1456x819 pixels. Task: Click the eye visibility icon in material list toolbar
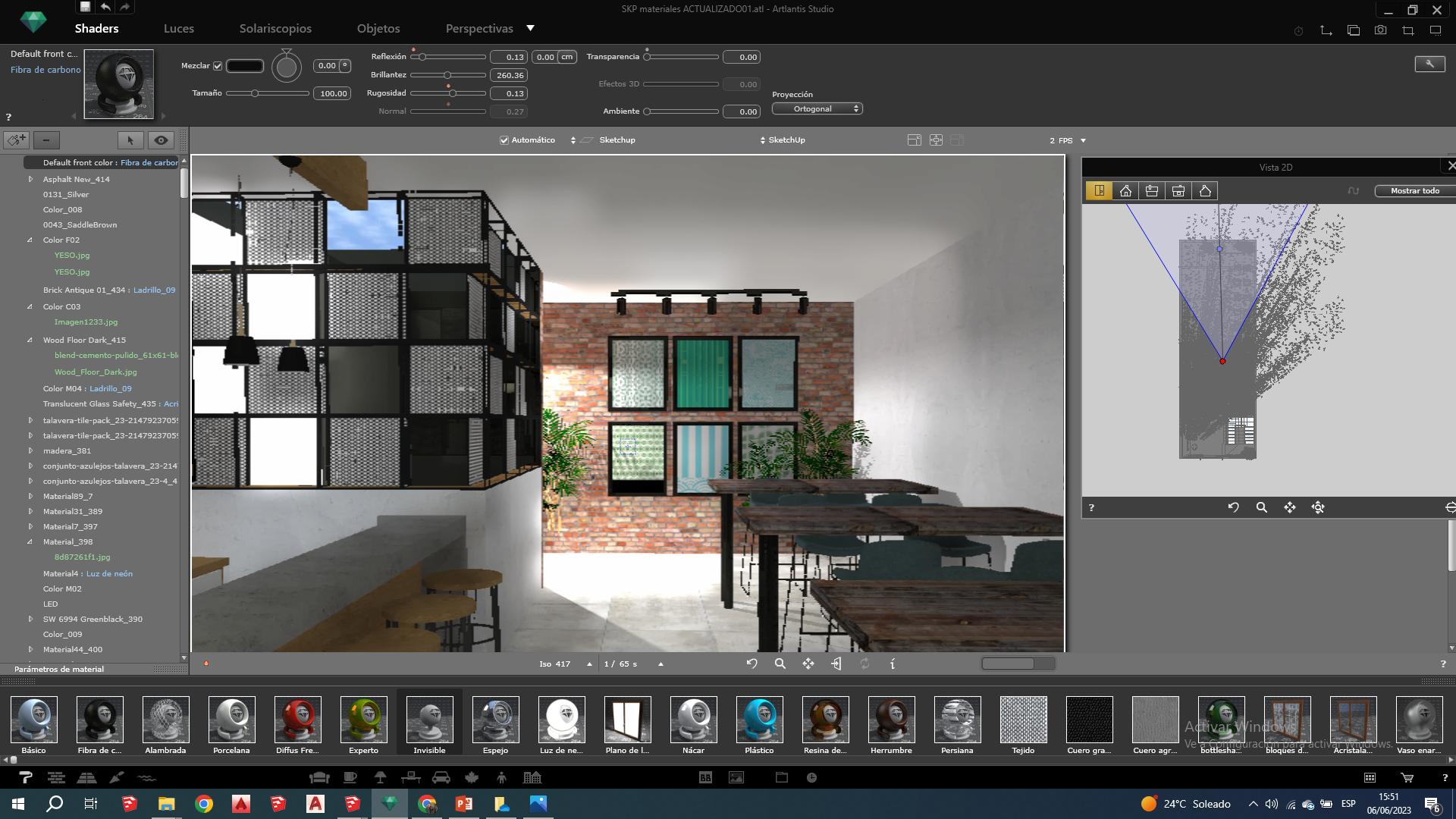[161, 140]
